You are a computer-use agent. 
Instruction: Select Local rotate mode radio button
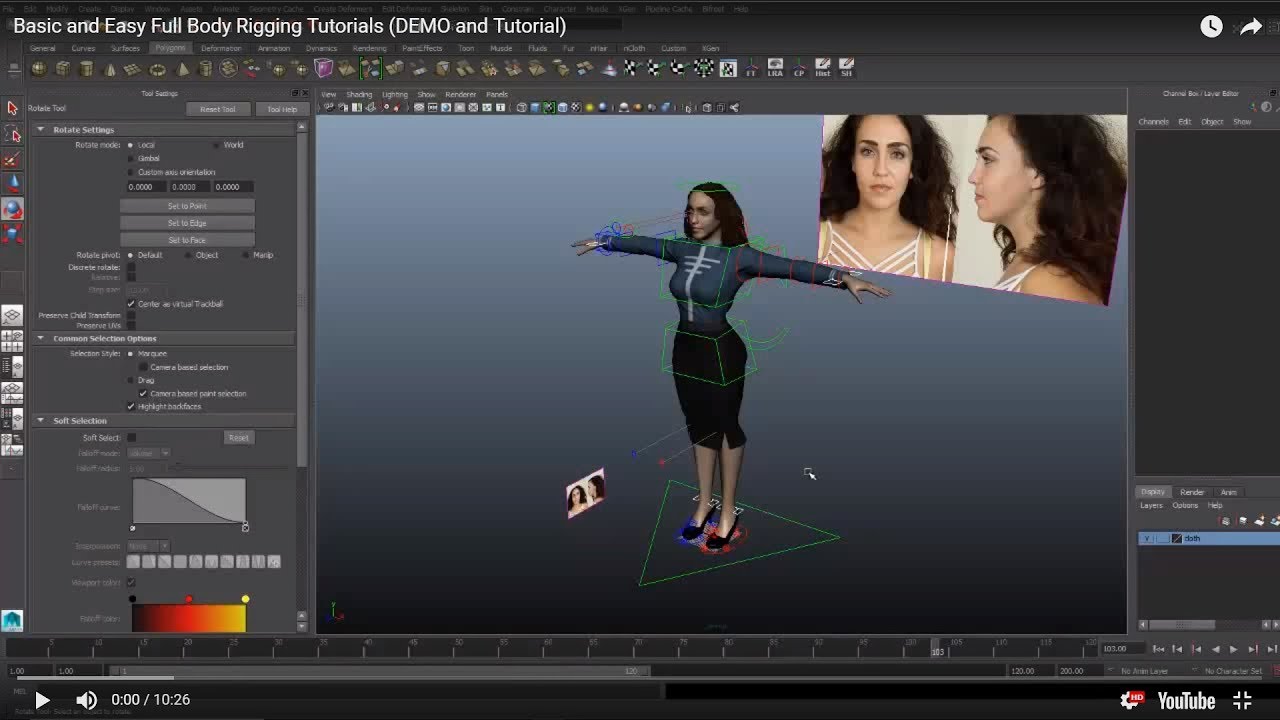[x=130, y=145]
